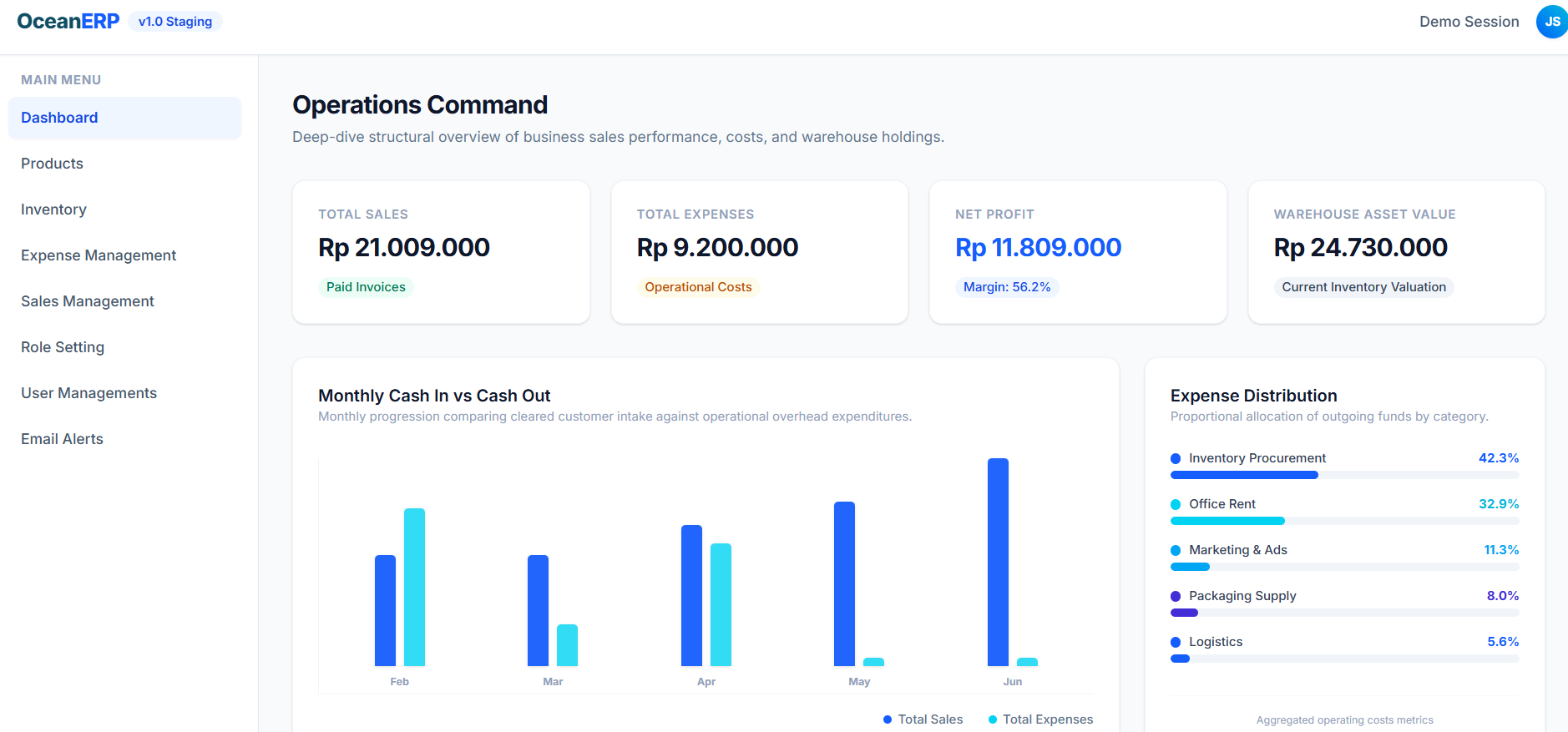Open the Products menu item
Viewport: 1568px width, 732px height.
coord(124,164)
